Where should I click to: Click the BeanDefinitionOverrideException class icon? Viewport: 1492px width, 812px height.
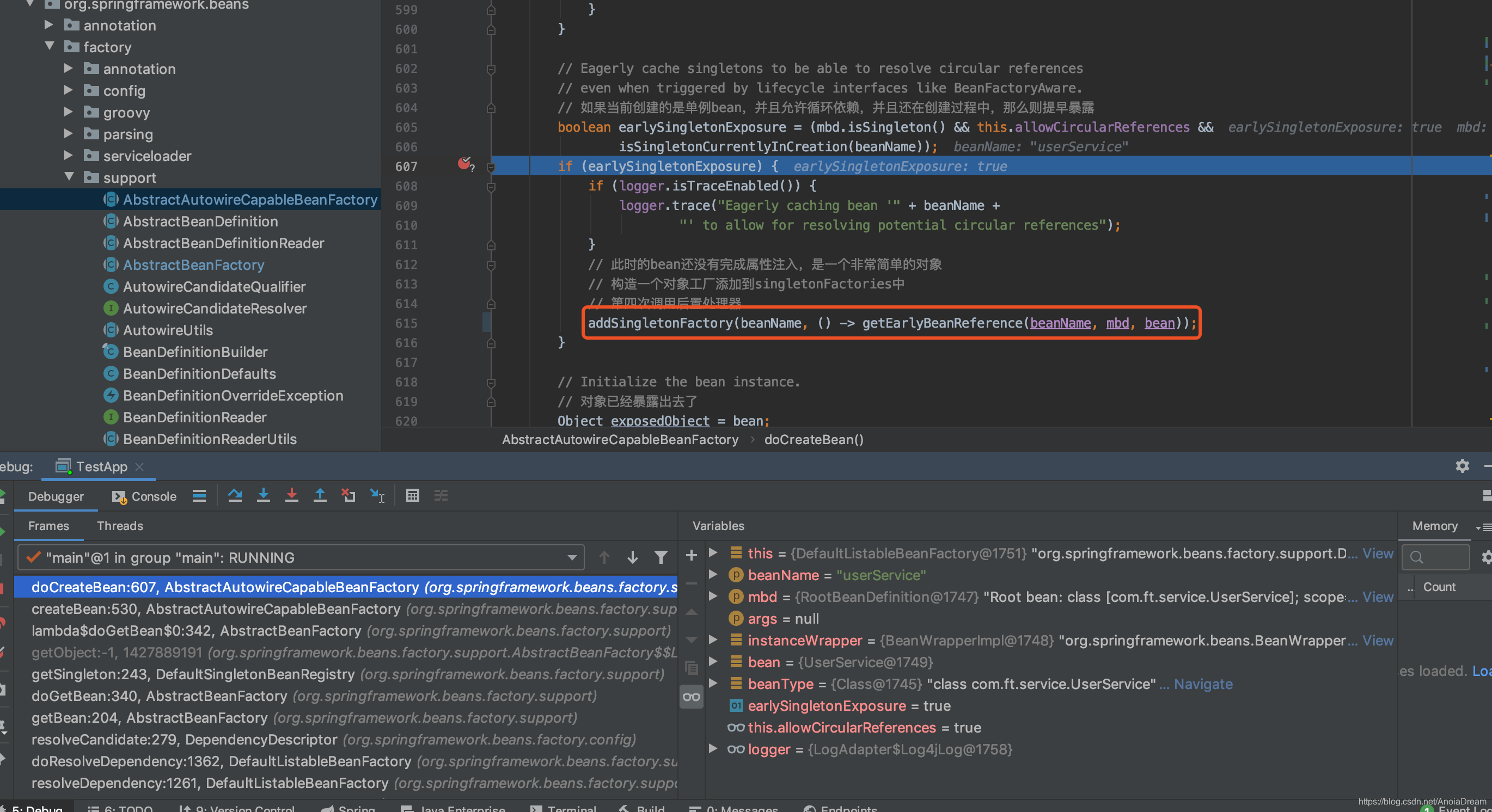pyautogui.click(x=111, y=395)
